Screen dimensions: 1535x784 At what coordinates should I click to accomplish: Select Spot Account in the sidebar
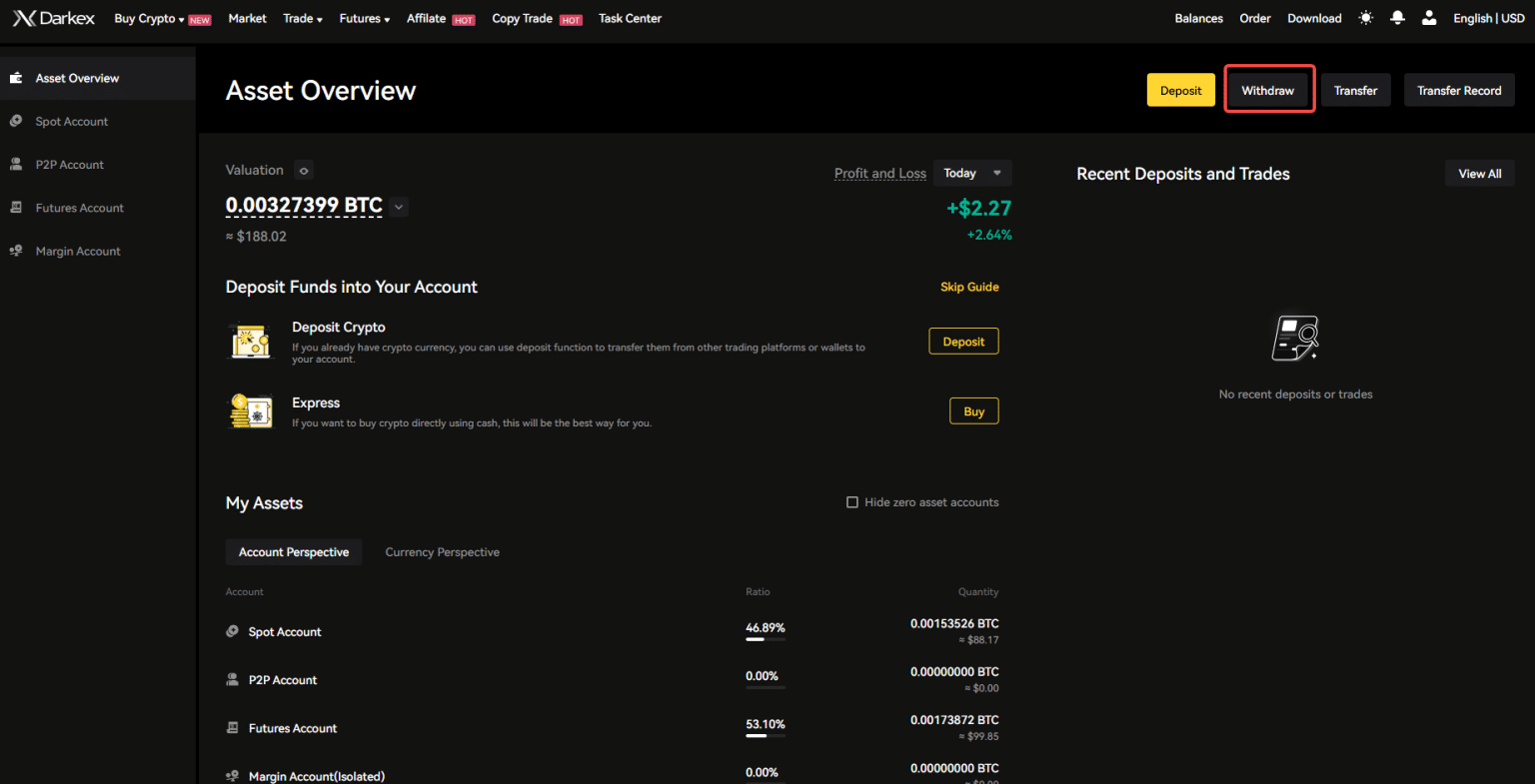pyautogui.click(x=71, y=121)
